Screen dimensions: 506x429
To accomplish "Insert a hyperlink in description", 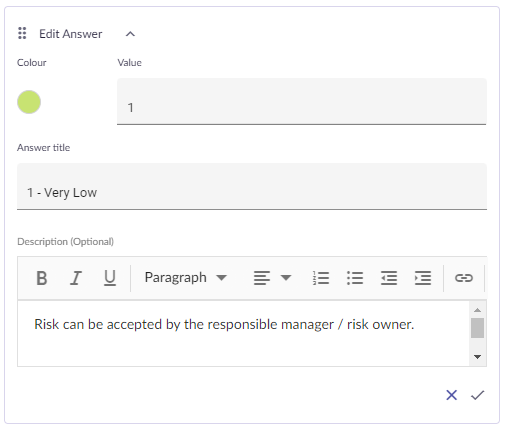I will pyautogui.click(x=464, y=278).
